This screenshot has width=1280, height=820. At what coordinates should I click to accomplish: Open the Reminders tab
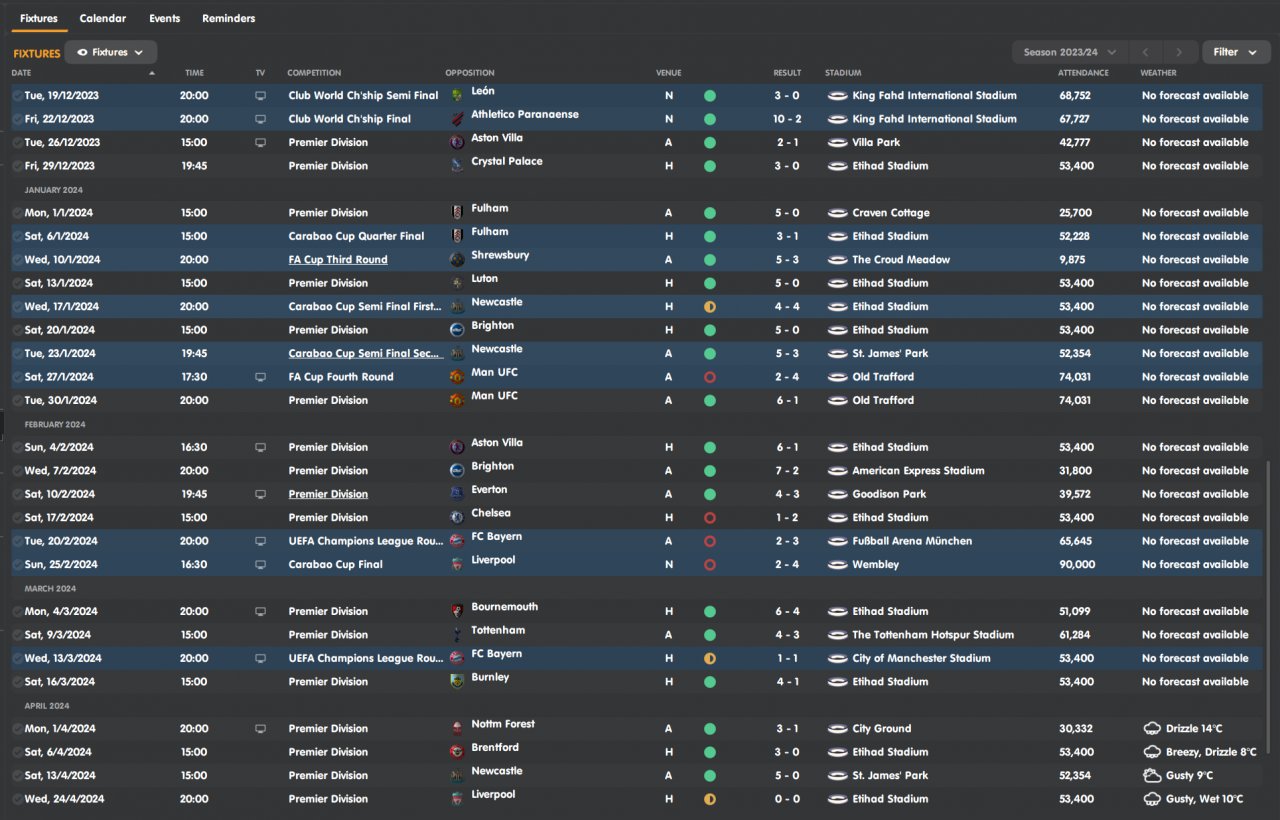tap(228, 18)
